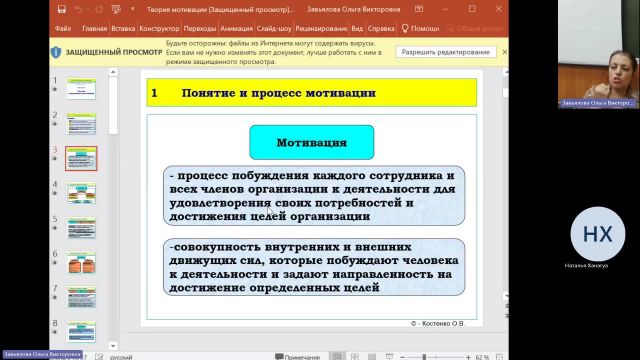The image size is (640, 360).
Task: Click thumbnail panel scroll up arrow
Action: (x=113, y=72)
